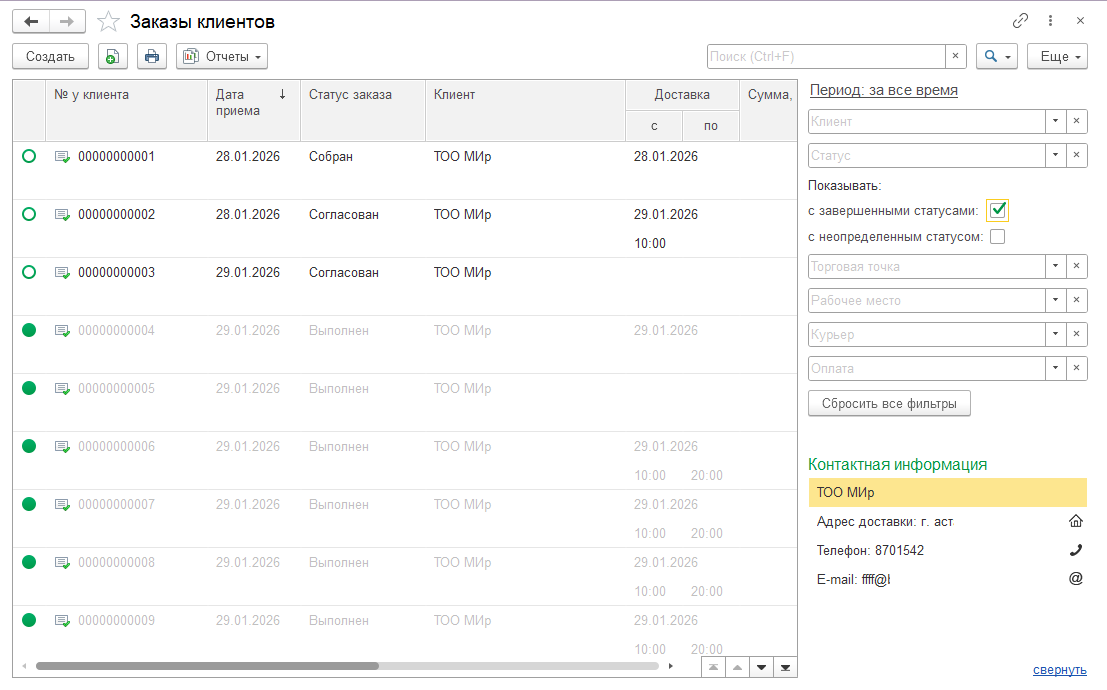Viewport: 1107px width, 690px height.
Task: Enable 'с неопределенным статусом' checkbox
Action: tap(997, 237)
